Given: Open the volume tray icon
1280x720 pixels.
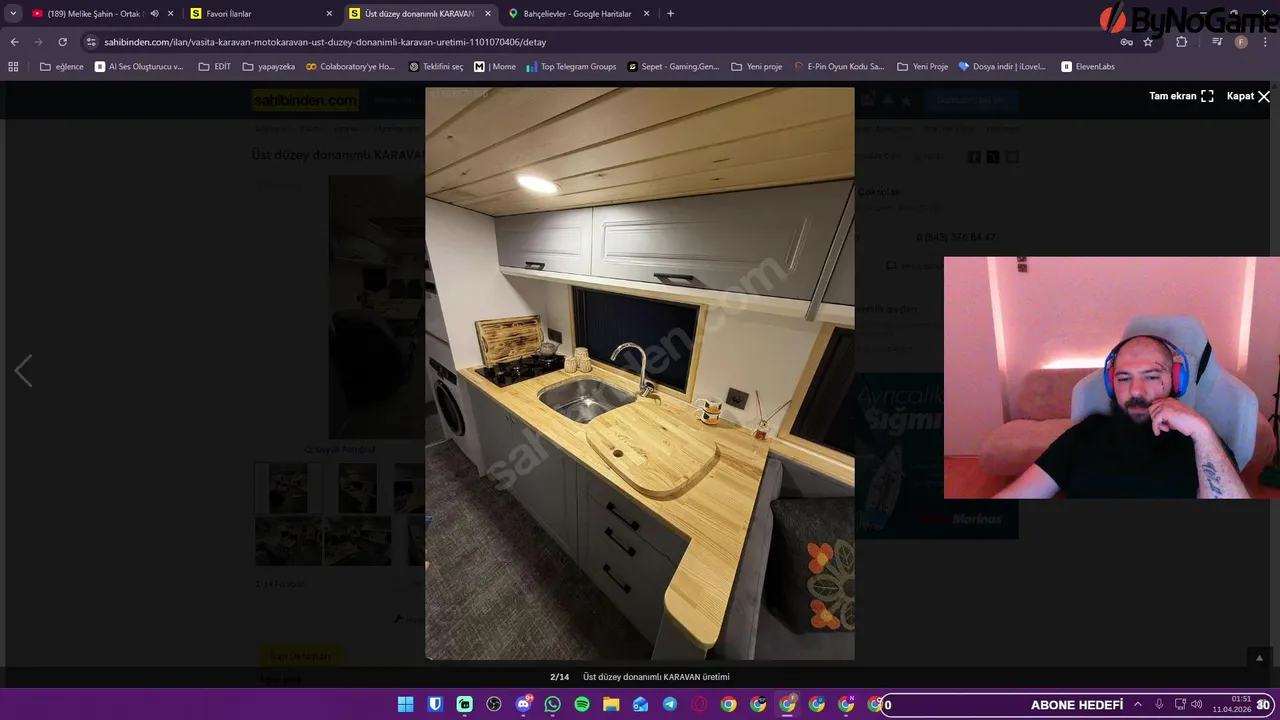Looking at the screenshot, I should click(1197, 704).
